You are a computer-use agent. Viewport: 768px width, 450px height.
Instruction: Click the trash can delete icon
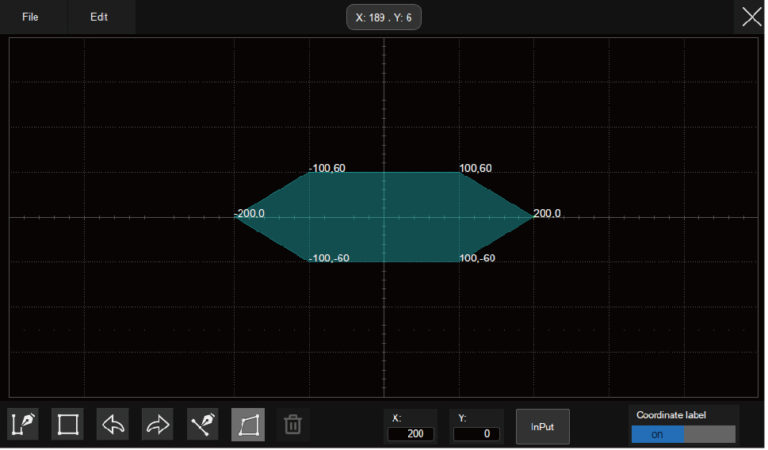pyautogui.click(x=293, y=424)
